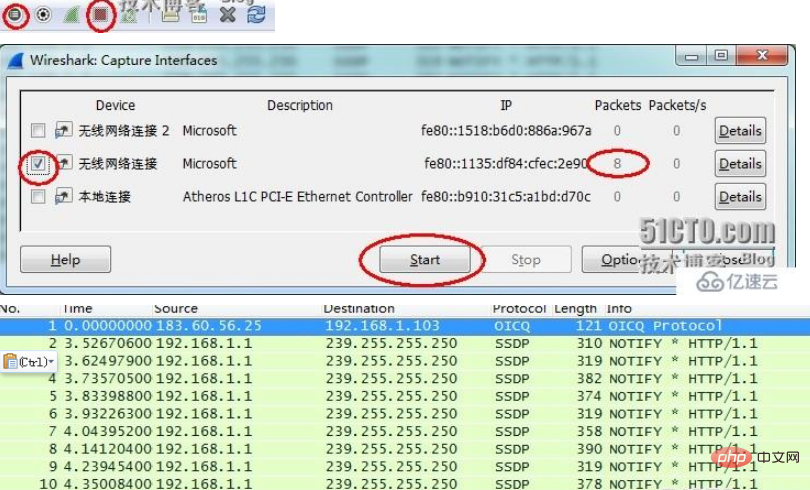Click the Wireshark fin icon in dialog title
Viewport: 810px width, 490px height.
pos(16,61)
